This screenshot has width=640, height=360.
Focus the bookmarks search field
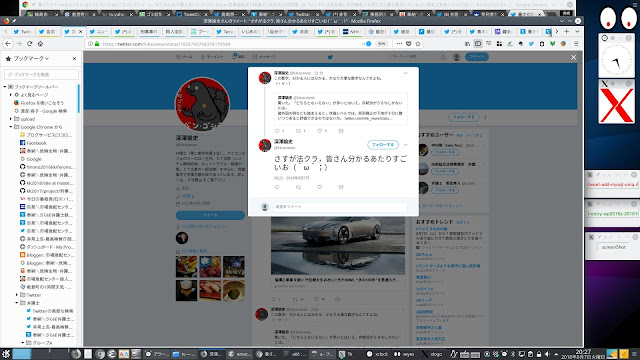(42, 74)
